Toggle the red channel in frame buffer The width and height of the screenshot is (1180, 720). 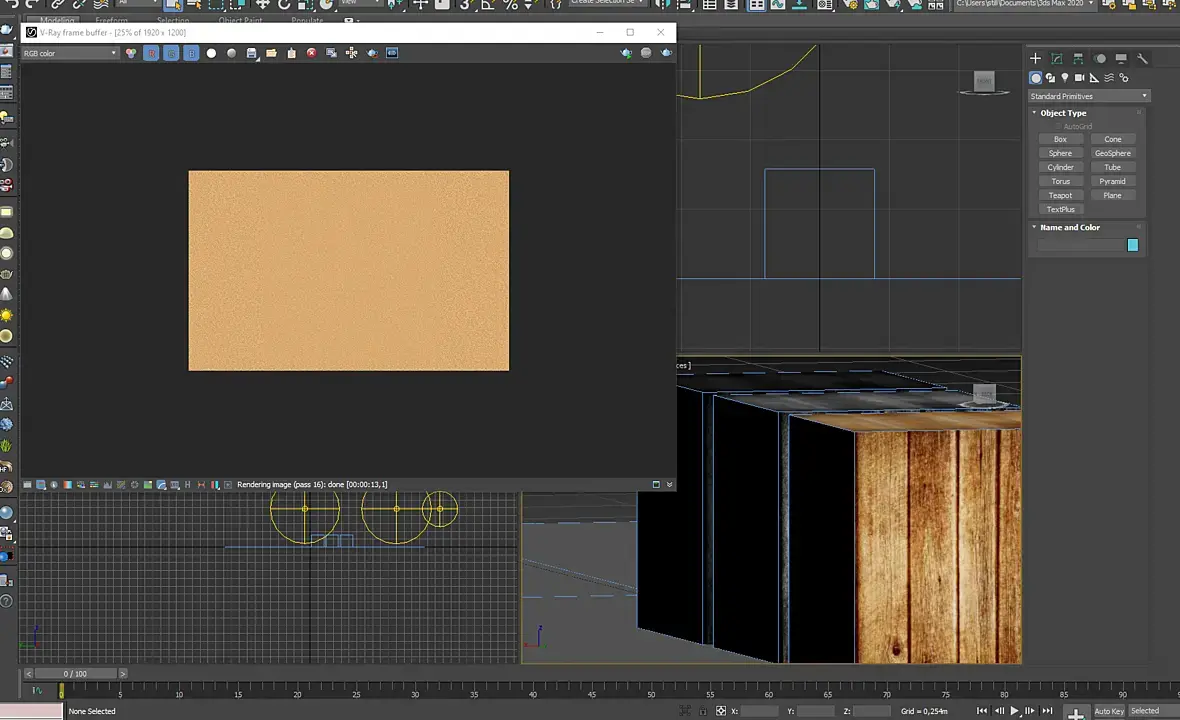151,53
